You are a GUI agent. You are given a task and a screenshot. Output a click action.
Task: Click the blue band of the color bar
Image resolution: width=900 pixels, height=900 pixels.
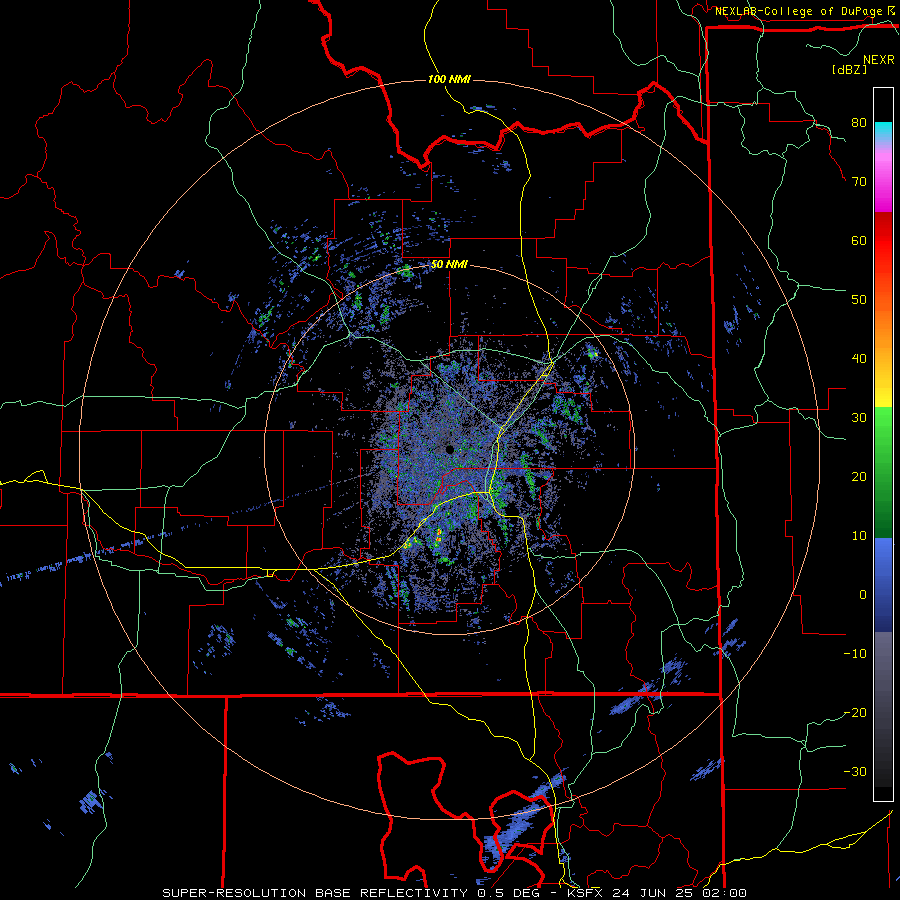(883, 585)
